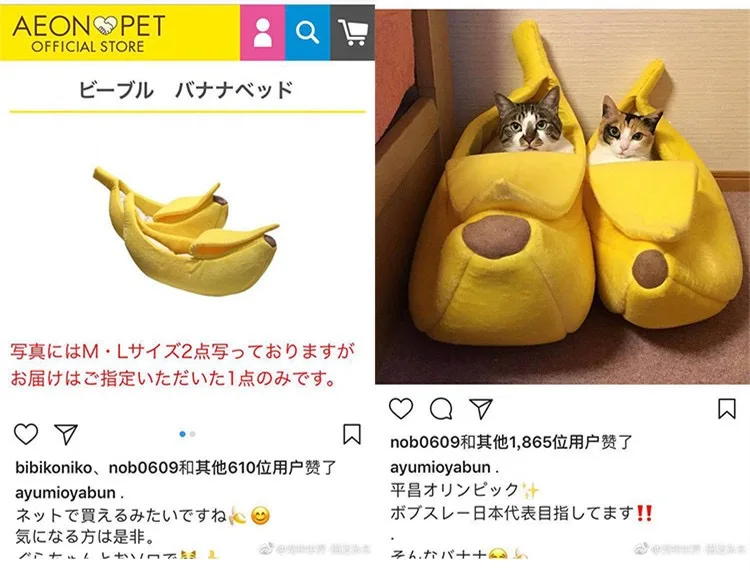Save the right post with bookmark icon
750x571 pixels.
click(727, 409)
